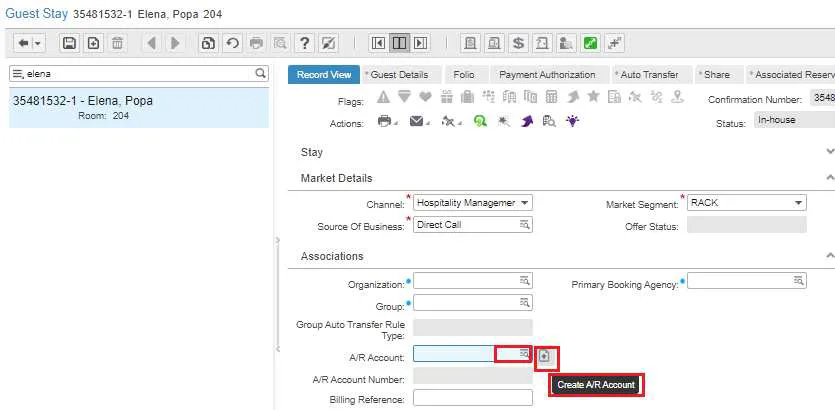Open the Market Segment dropdown

[x=798, y=203]
